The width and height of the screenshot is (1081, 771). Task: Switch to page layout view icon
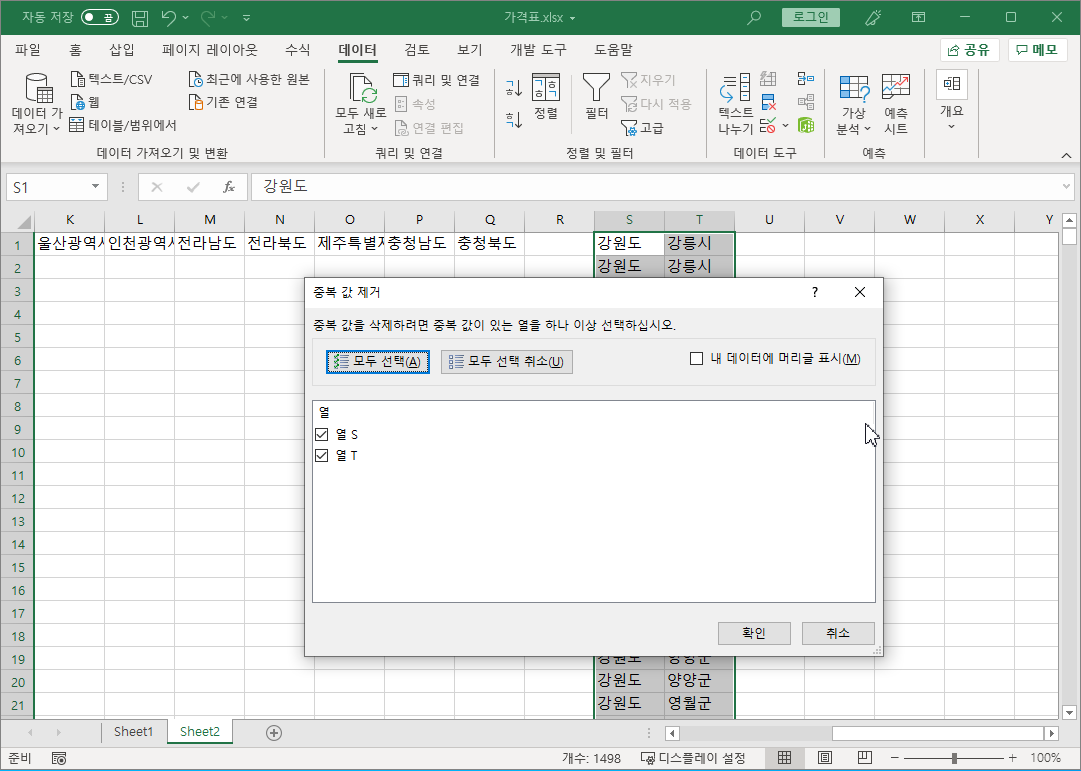tap(825, 758)
